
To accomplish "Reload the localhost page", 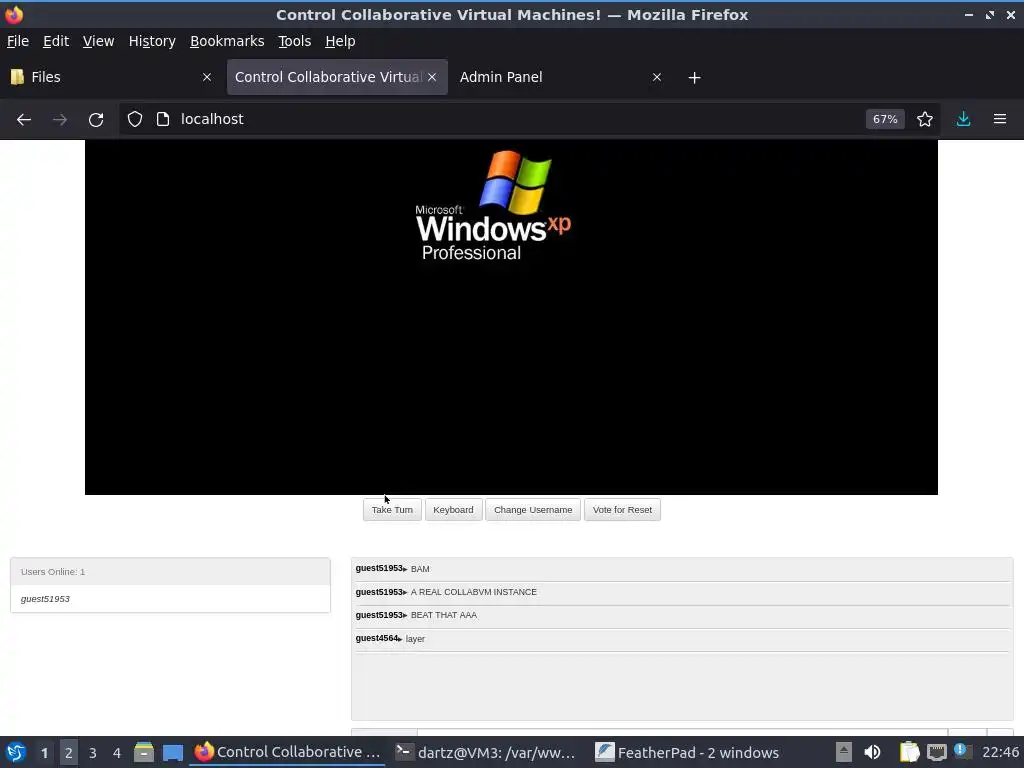I will click(x=96, y=120).
